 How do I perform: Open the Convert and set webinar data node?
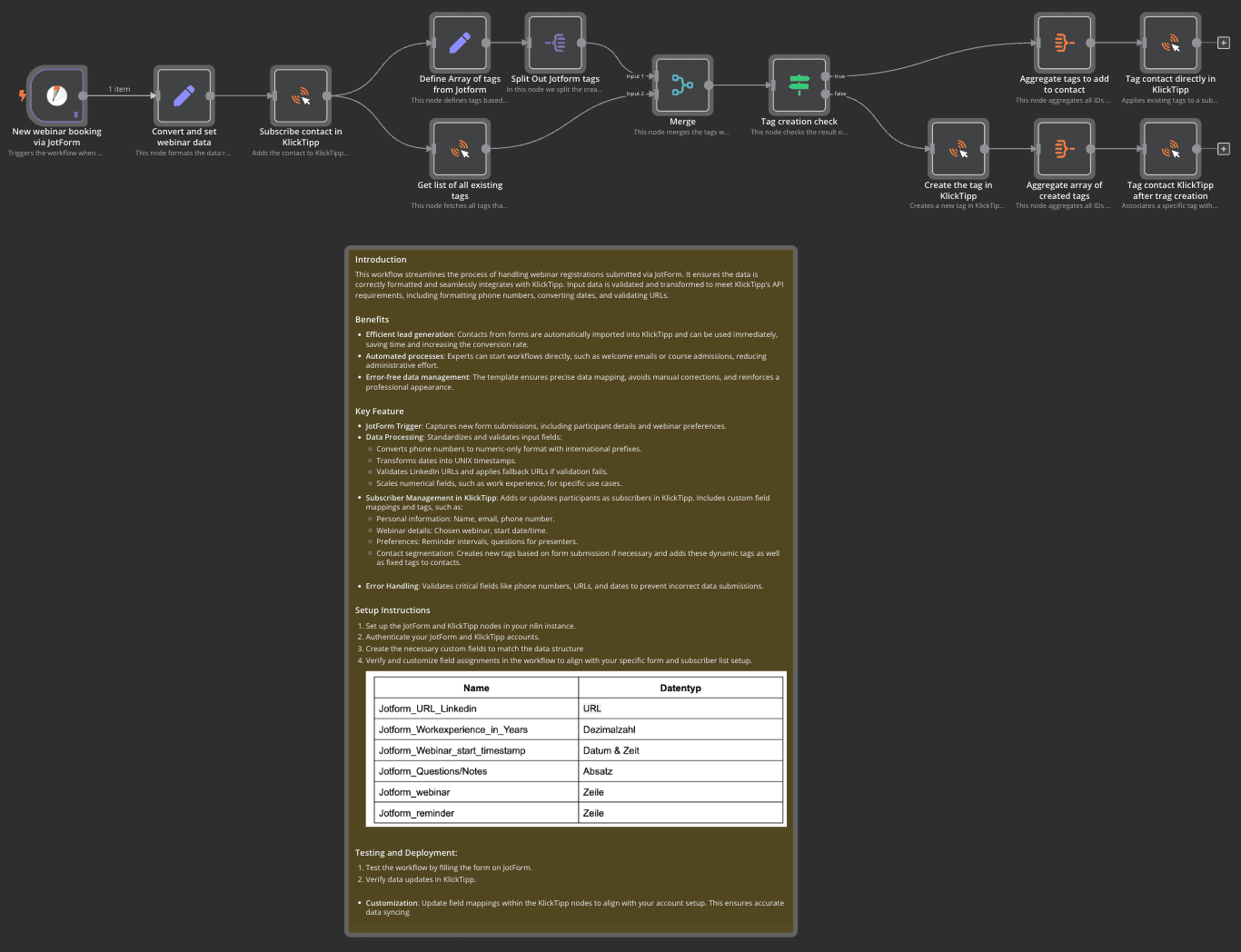click(184, 95)
